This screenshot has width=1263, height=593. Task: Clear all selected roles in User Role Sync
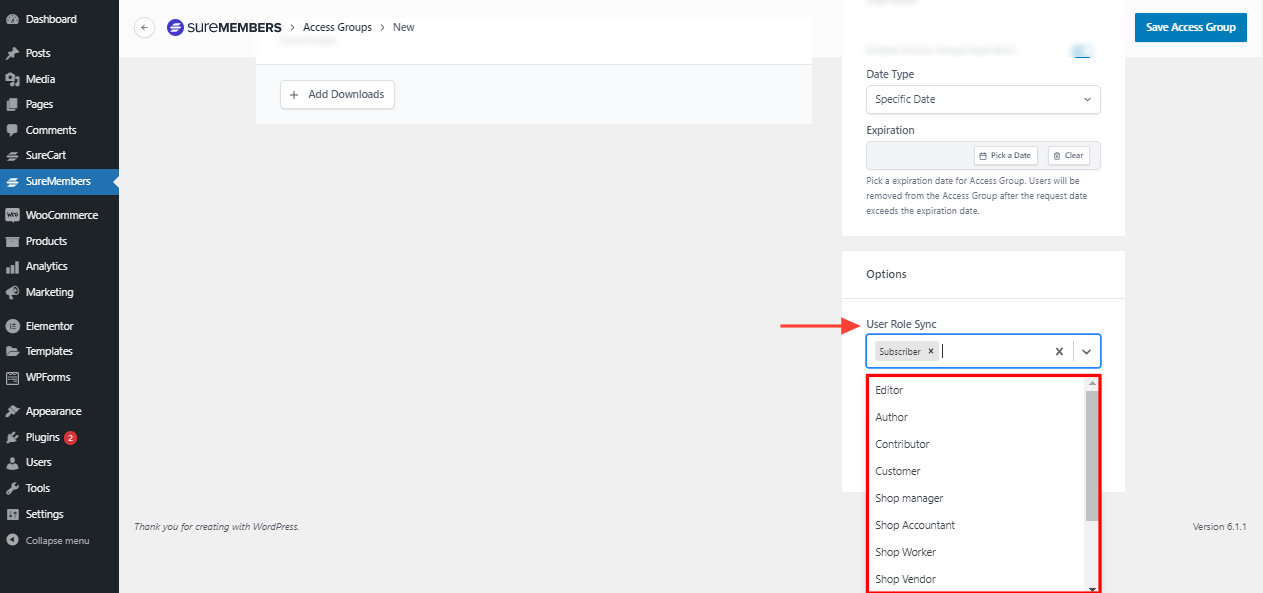point(1059,352)
